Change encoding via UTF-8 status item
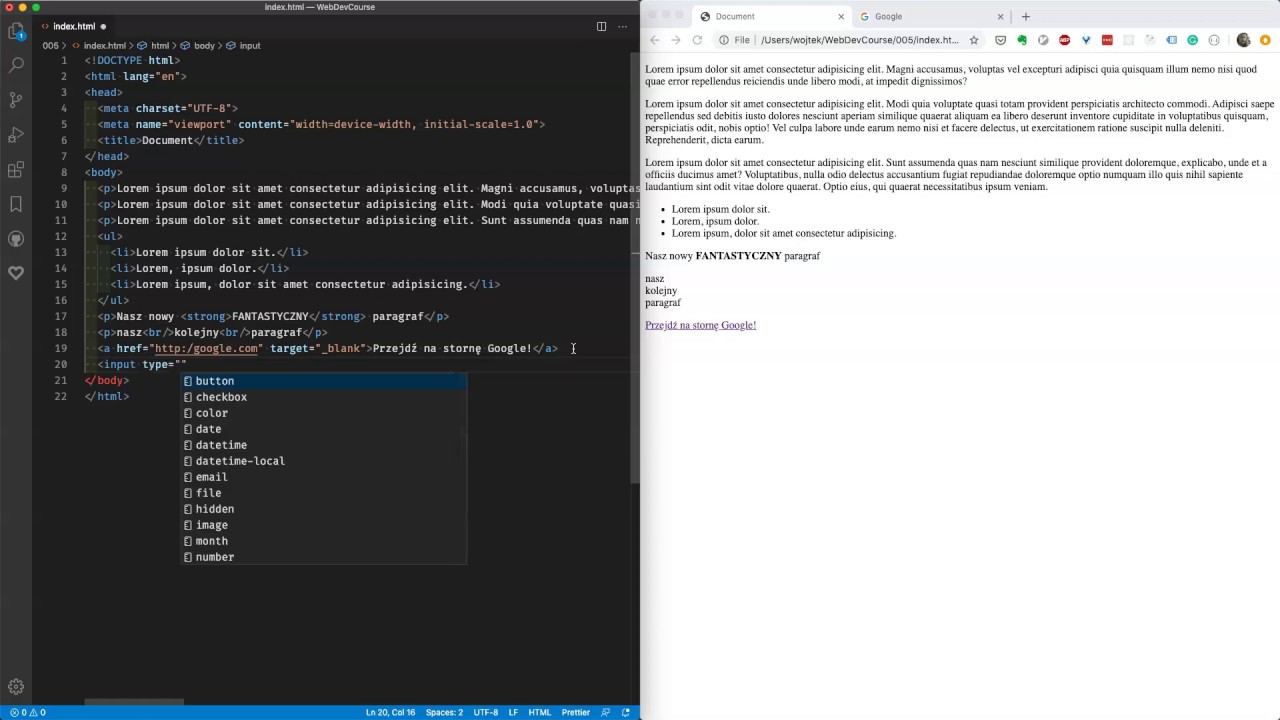Image resolution: width=1280 pixels, height=720 pixels. pyautogui.click(x=485, y=712)
